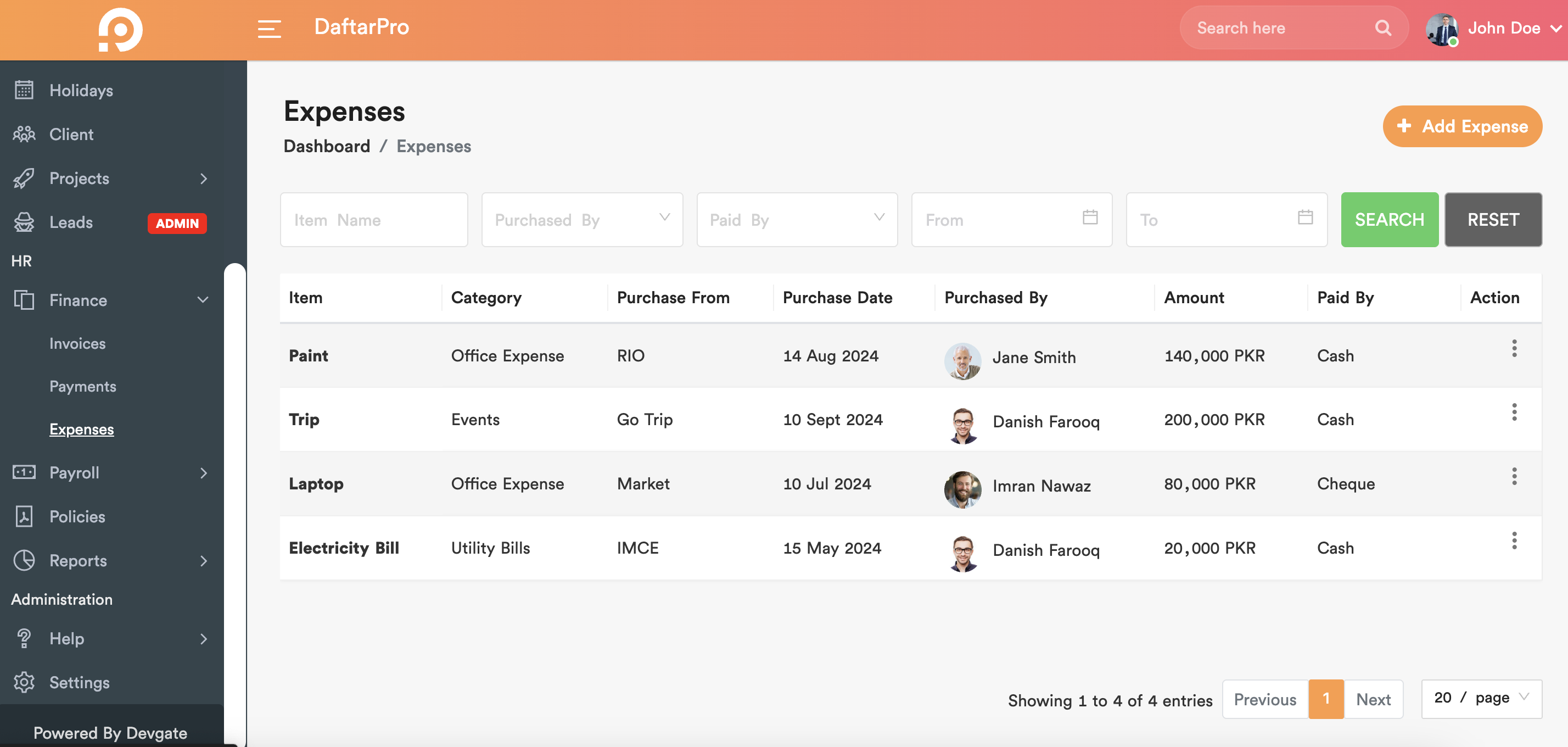The image size is (1568, 747).
Task: Click the hamburger menu icon
Action: click(268, 29)
